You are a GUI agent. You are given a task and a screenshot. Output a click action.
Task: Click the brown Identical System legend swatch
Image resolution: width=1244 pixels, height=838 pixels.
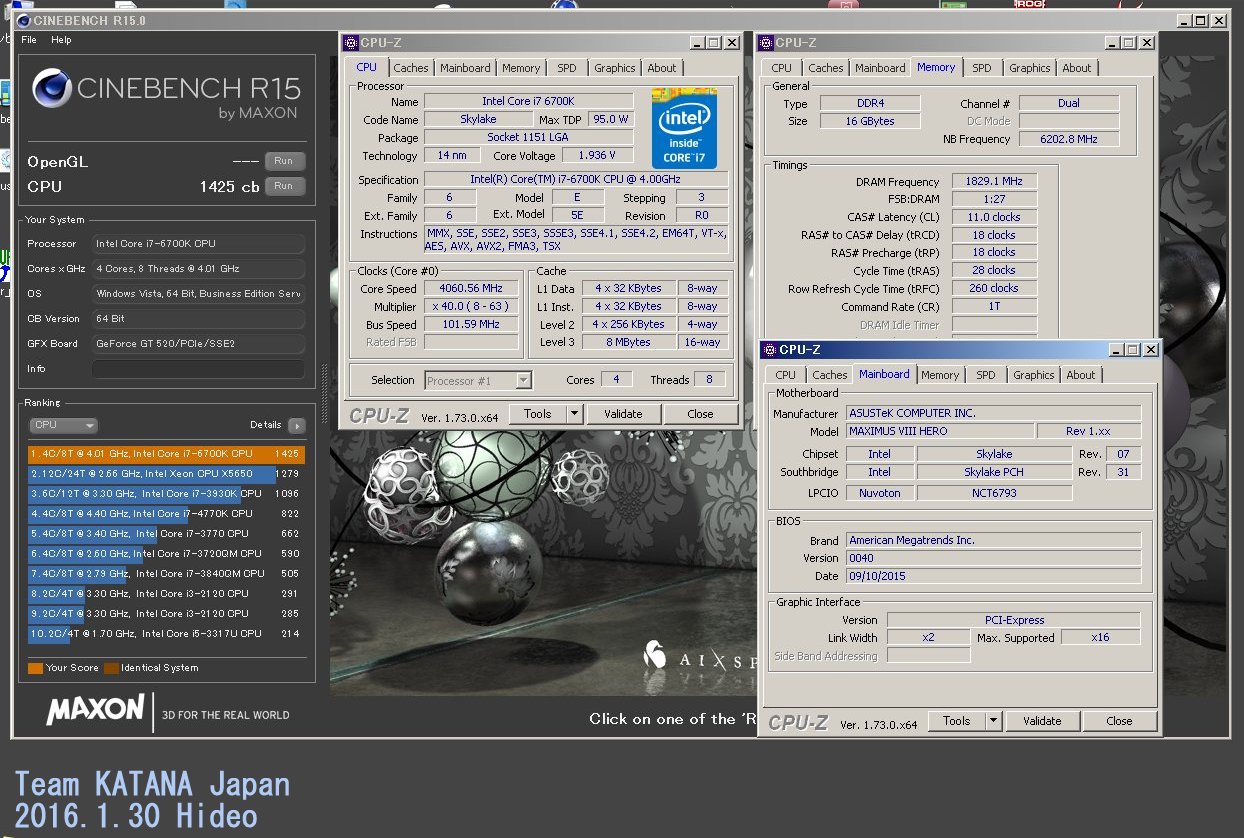coord(111,668)
